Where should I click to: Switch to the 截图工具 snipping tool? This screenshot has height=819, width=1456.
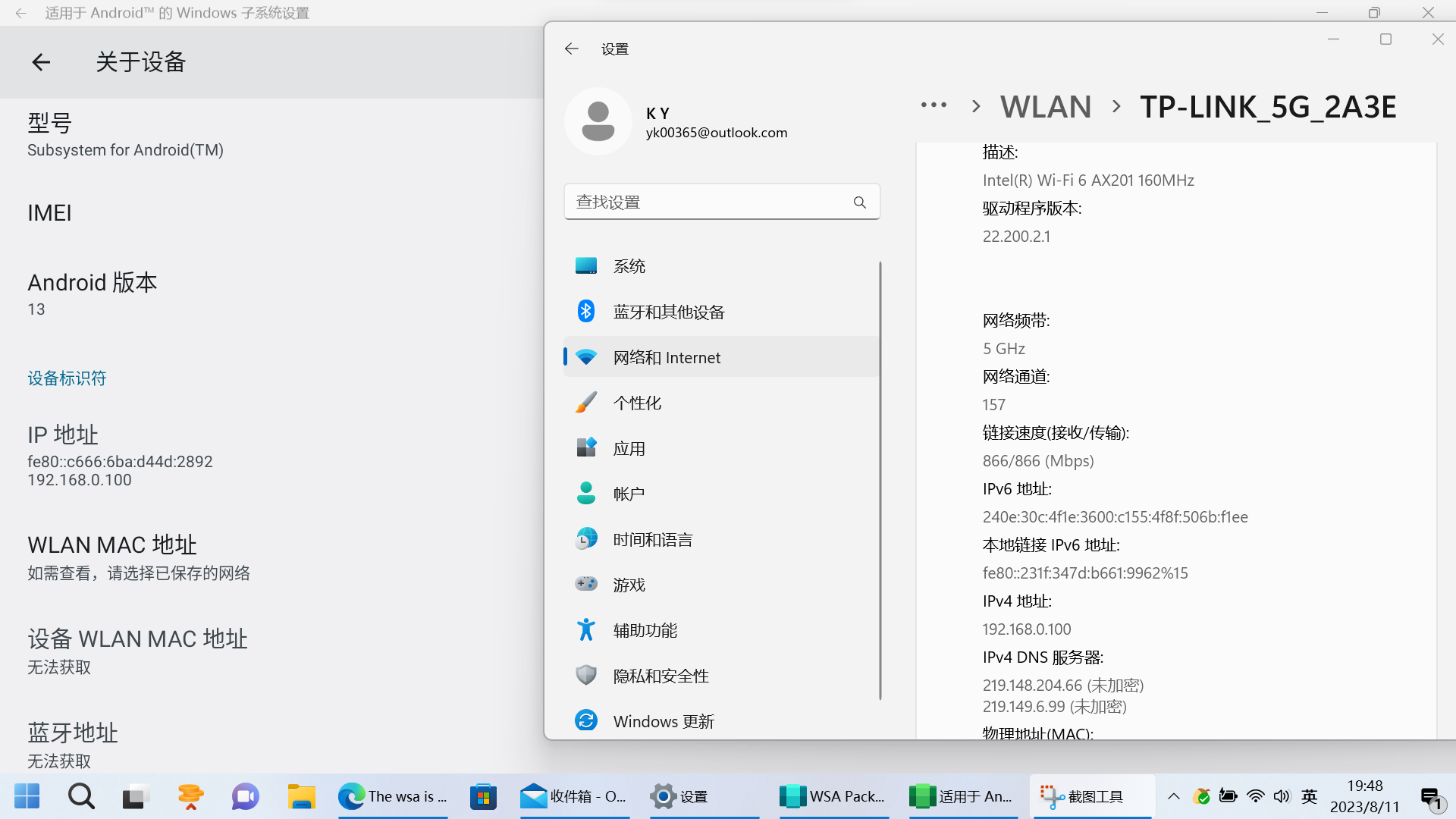(x=1092, y=796)
